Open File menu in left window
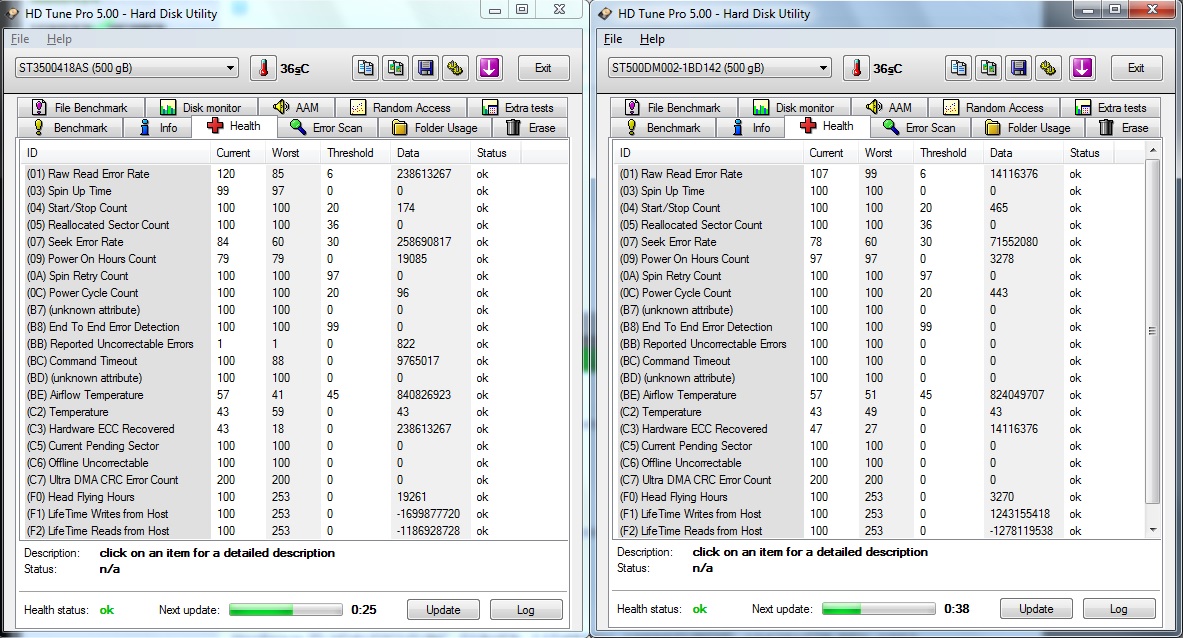The image size is (1183, 638). (20, 39)
